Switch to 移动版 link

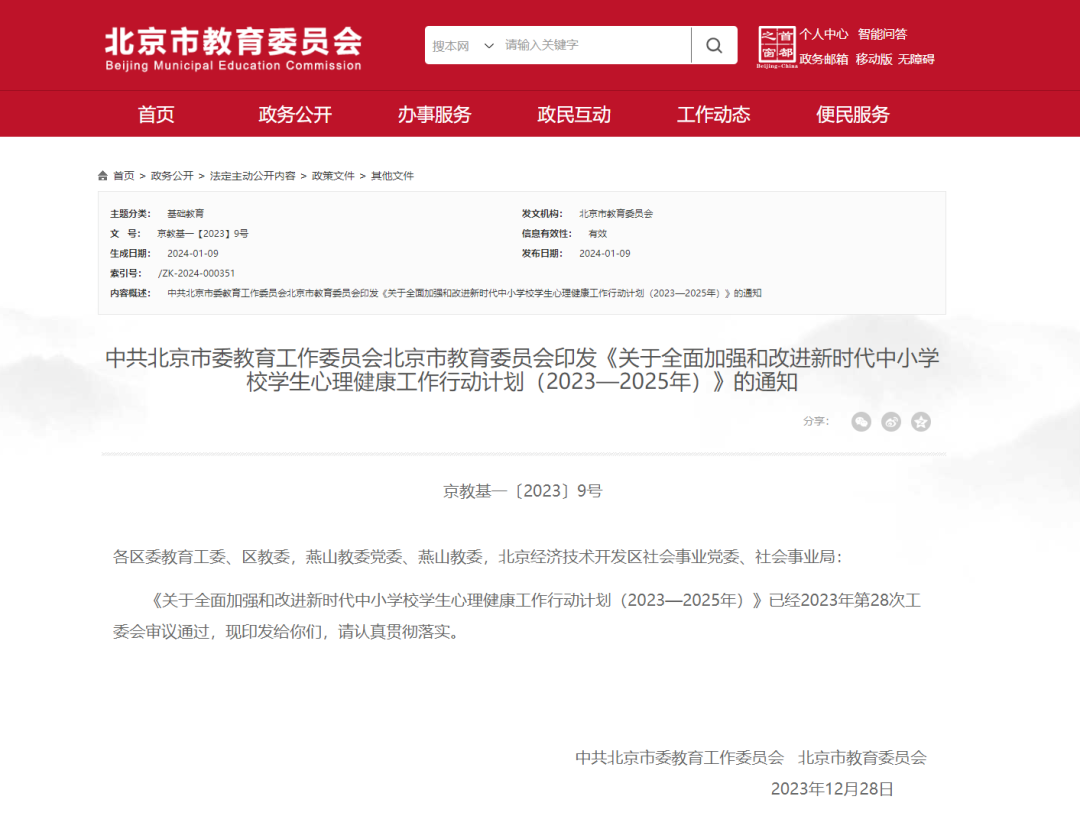(x=874, y=59)
